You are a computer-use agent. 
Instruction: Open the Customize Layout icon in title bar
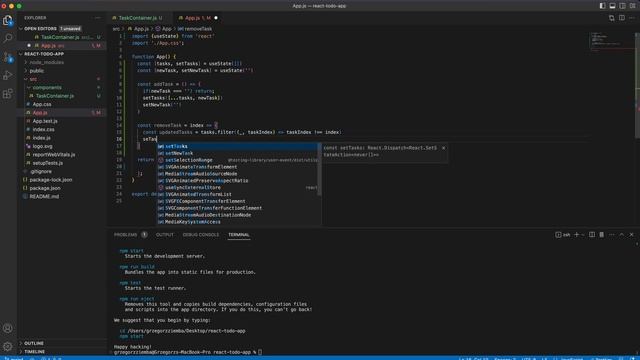632,6
